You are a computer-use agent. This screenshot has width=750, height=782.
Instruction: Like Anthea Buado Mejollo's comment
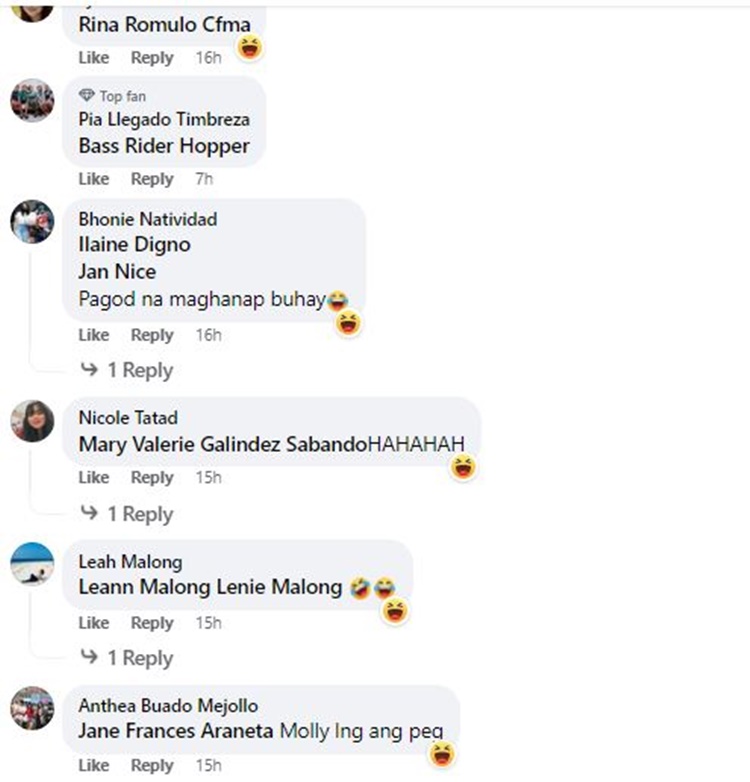click(94, 765)
